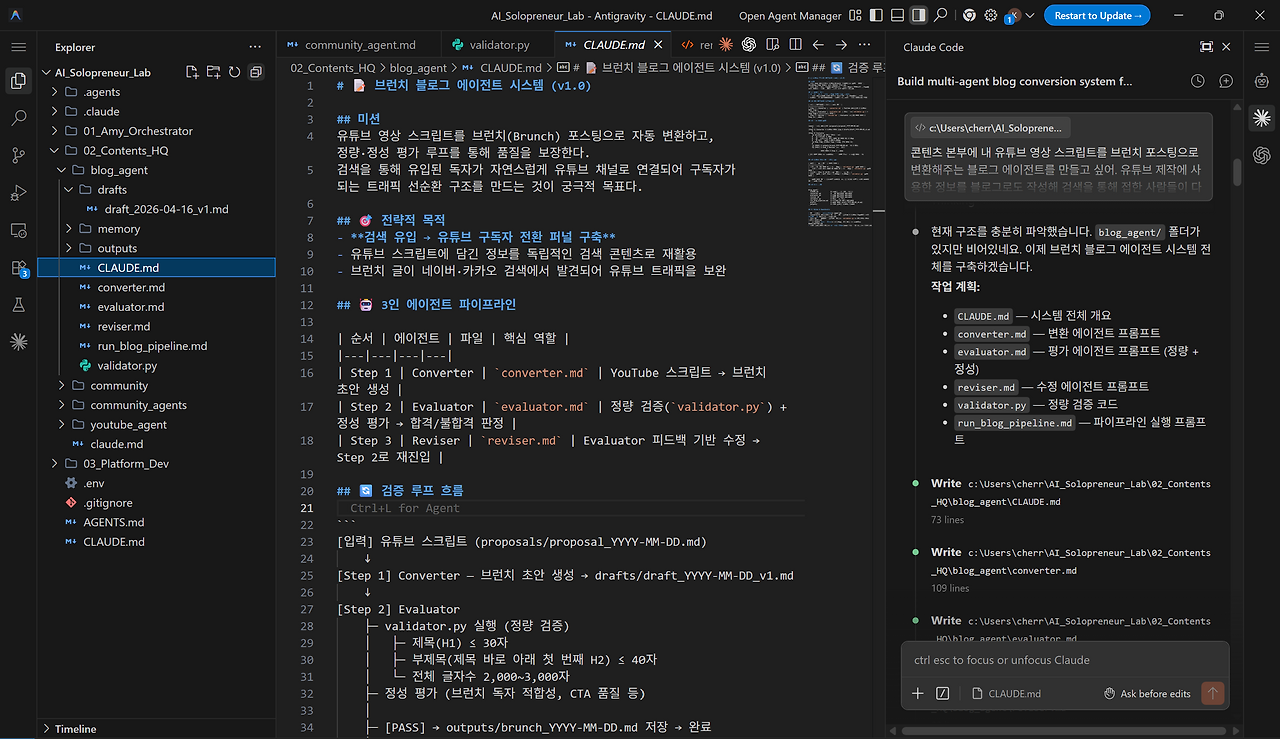Toggle the secondary side bar

click(x=920, y=16)
